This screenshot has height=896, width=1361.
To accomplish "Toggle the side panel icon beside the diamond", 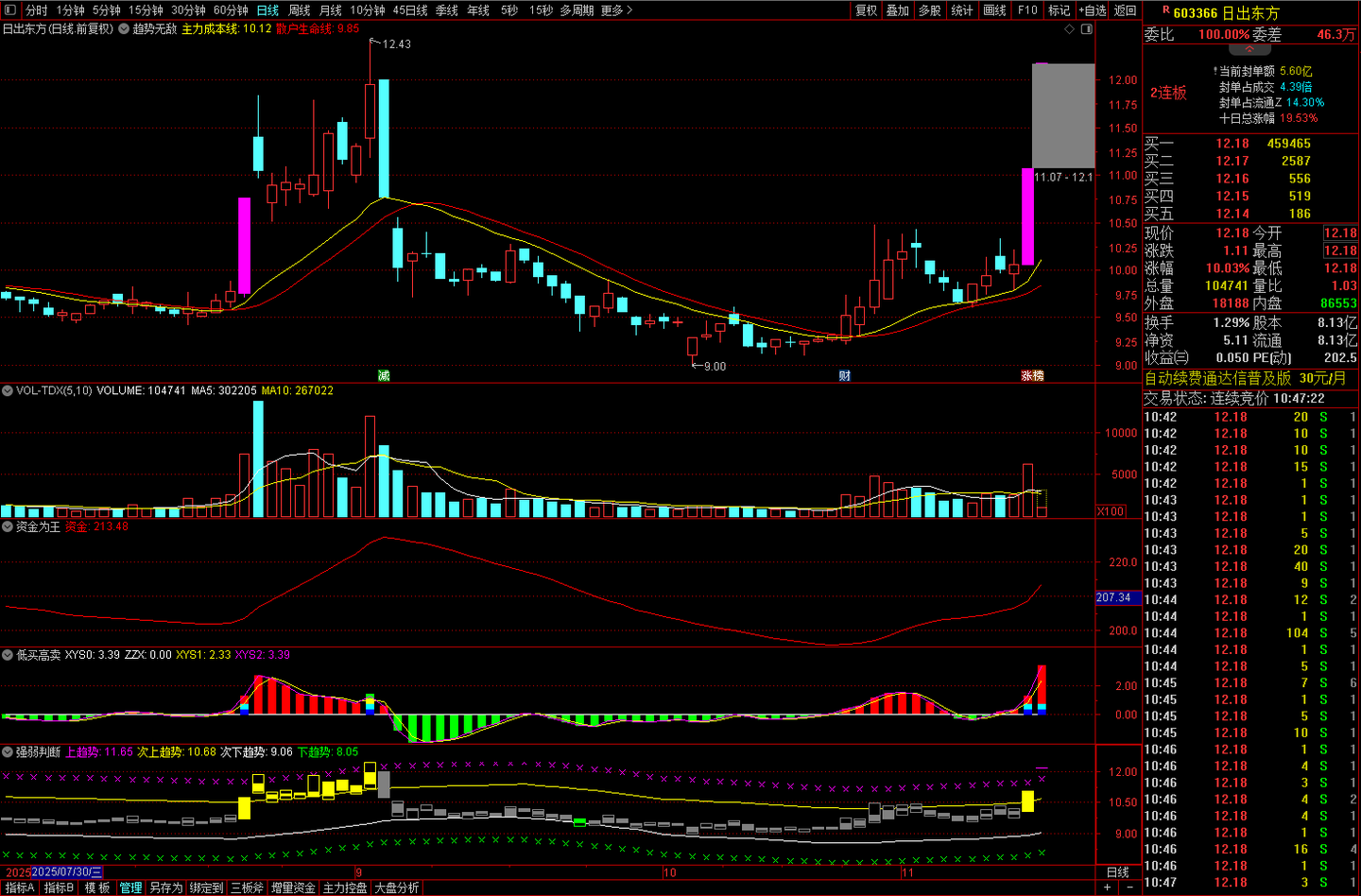I will click(1087, 28).
